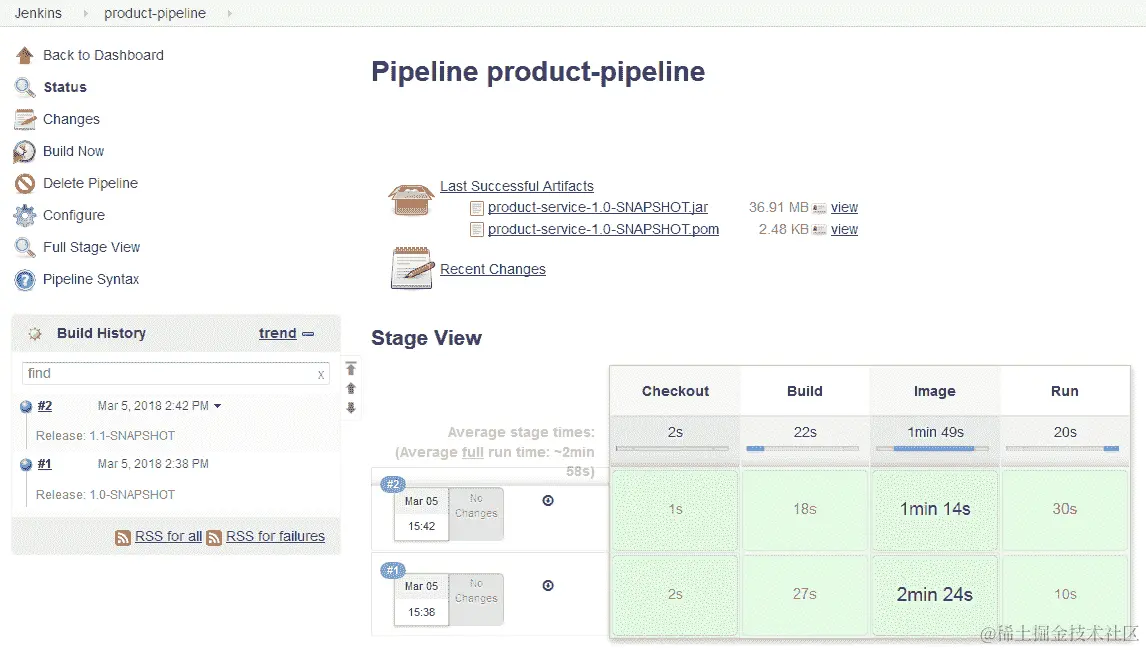Open product-service-1.0-SNAPSHOT.jar artifact link

(597, 207)
